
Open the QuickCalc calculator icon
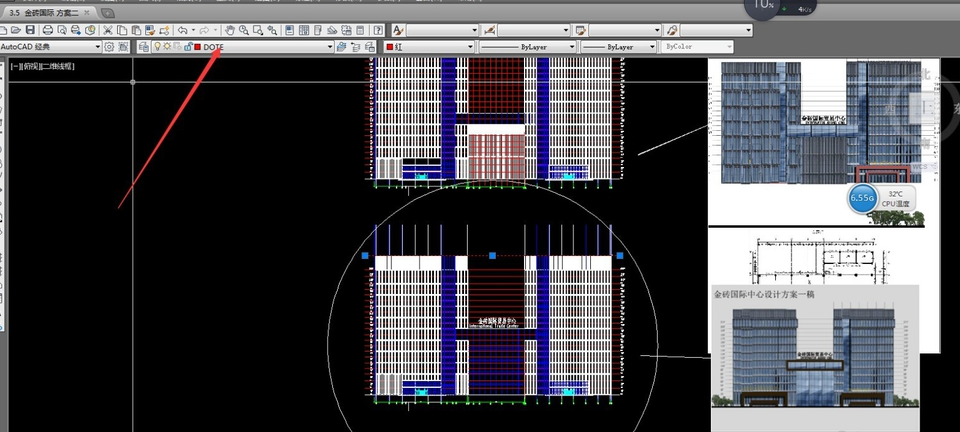tap(359, 30)
